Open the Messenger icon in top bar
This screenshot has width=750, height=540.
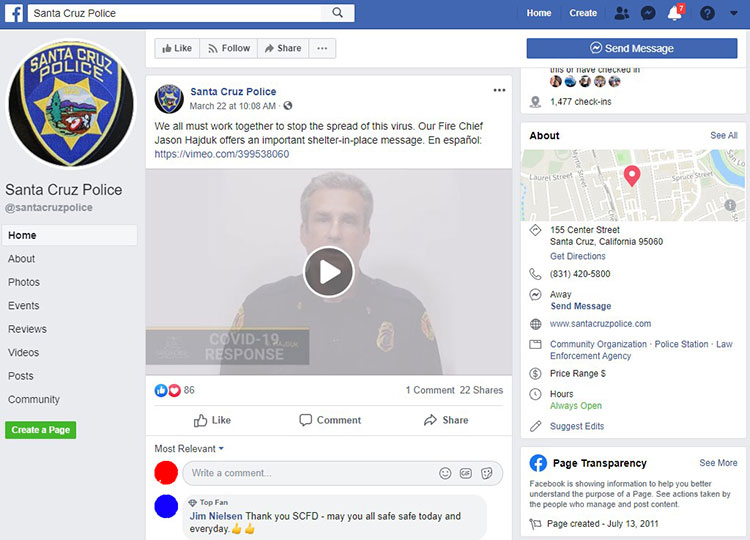point(649,13)
